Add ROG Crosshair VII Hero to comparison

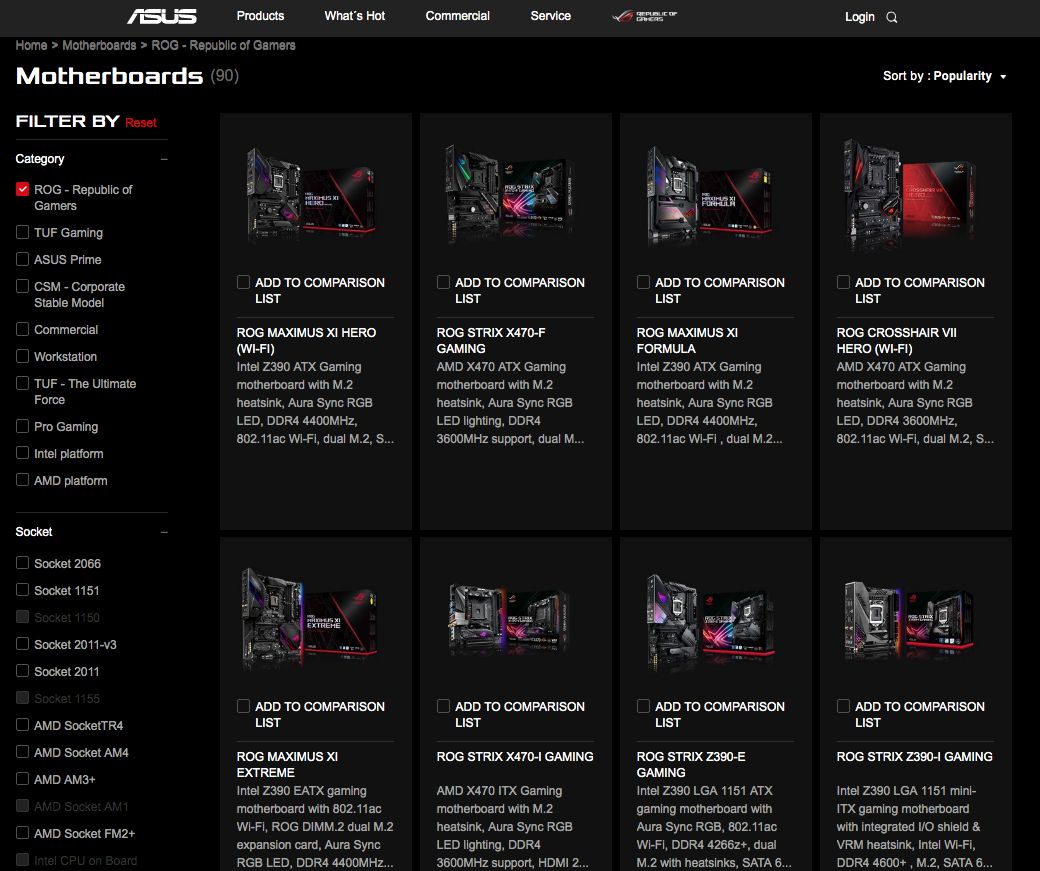pos(844,283)
